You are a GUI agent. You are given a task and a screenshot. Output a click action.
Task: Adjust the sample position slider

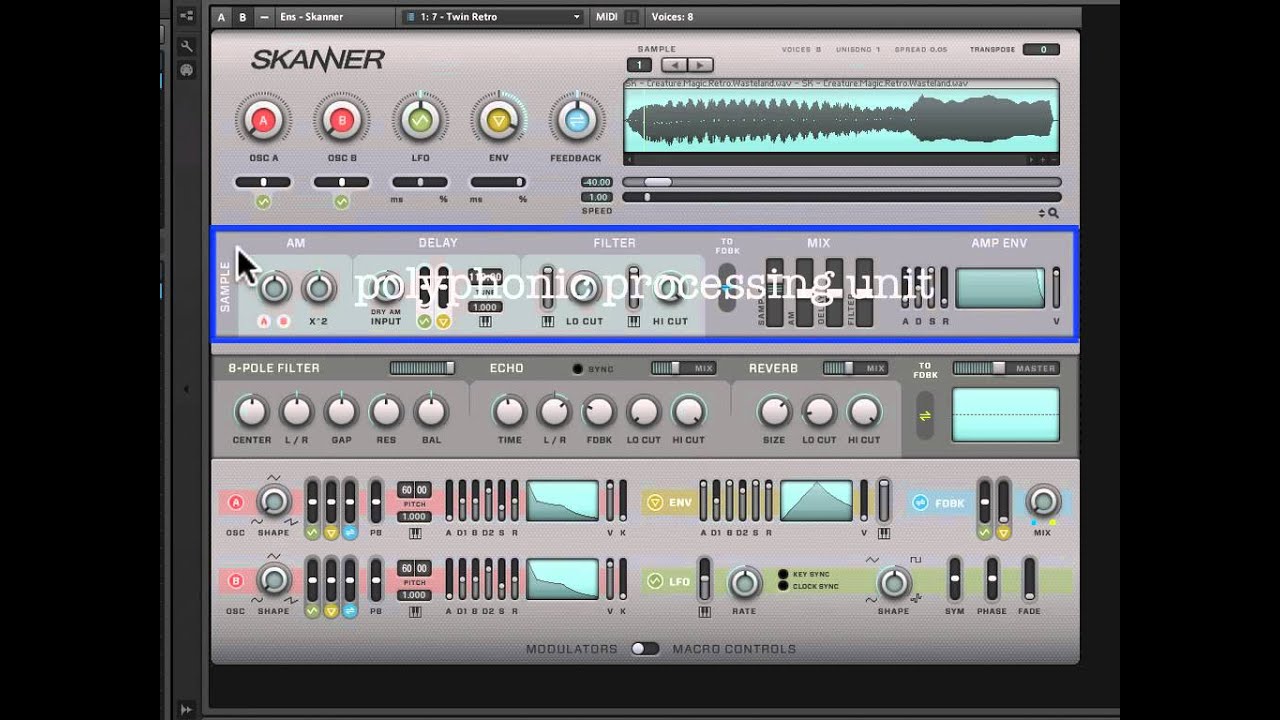(x=841, y=182)
